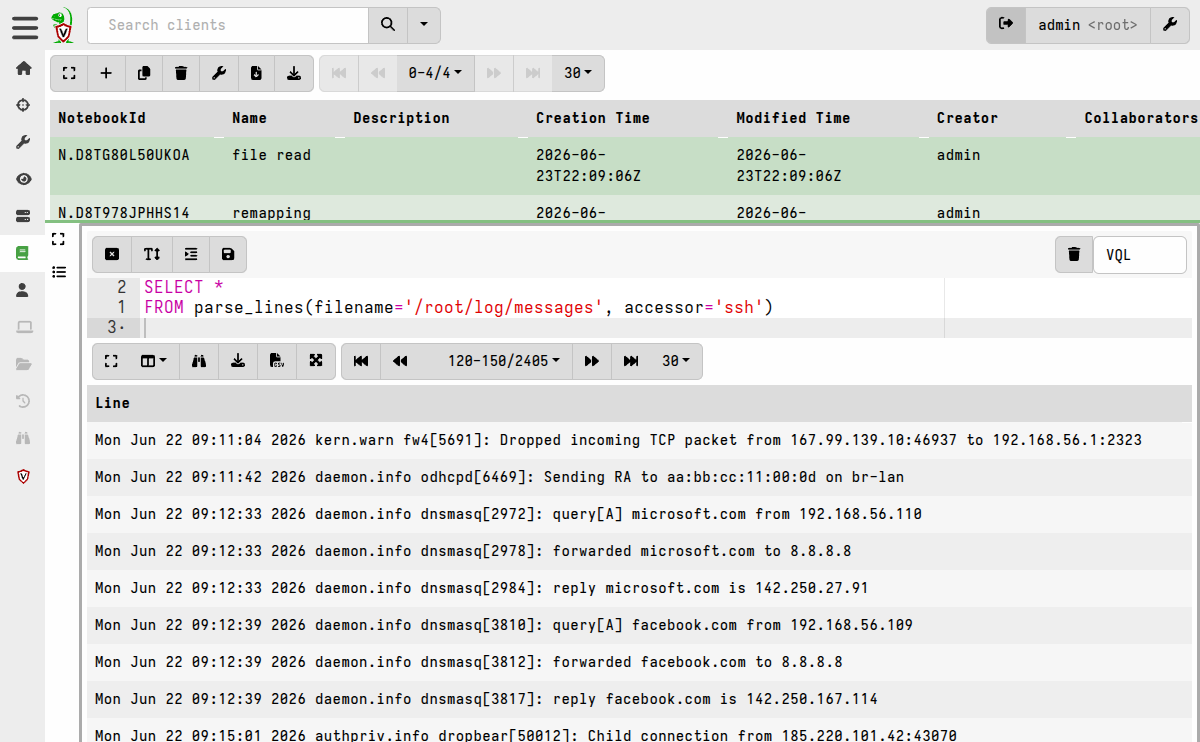Open 120-150/2405 page range dropdown
The image size is (1200, 742).
pyautogui.click(x=503, y=361)
